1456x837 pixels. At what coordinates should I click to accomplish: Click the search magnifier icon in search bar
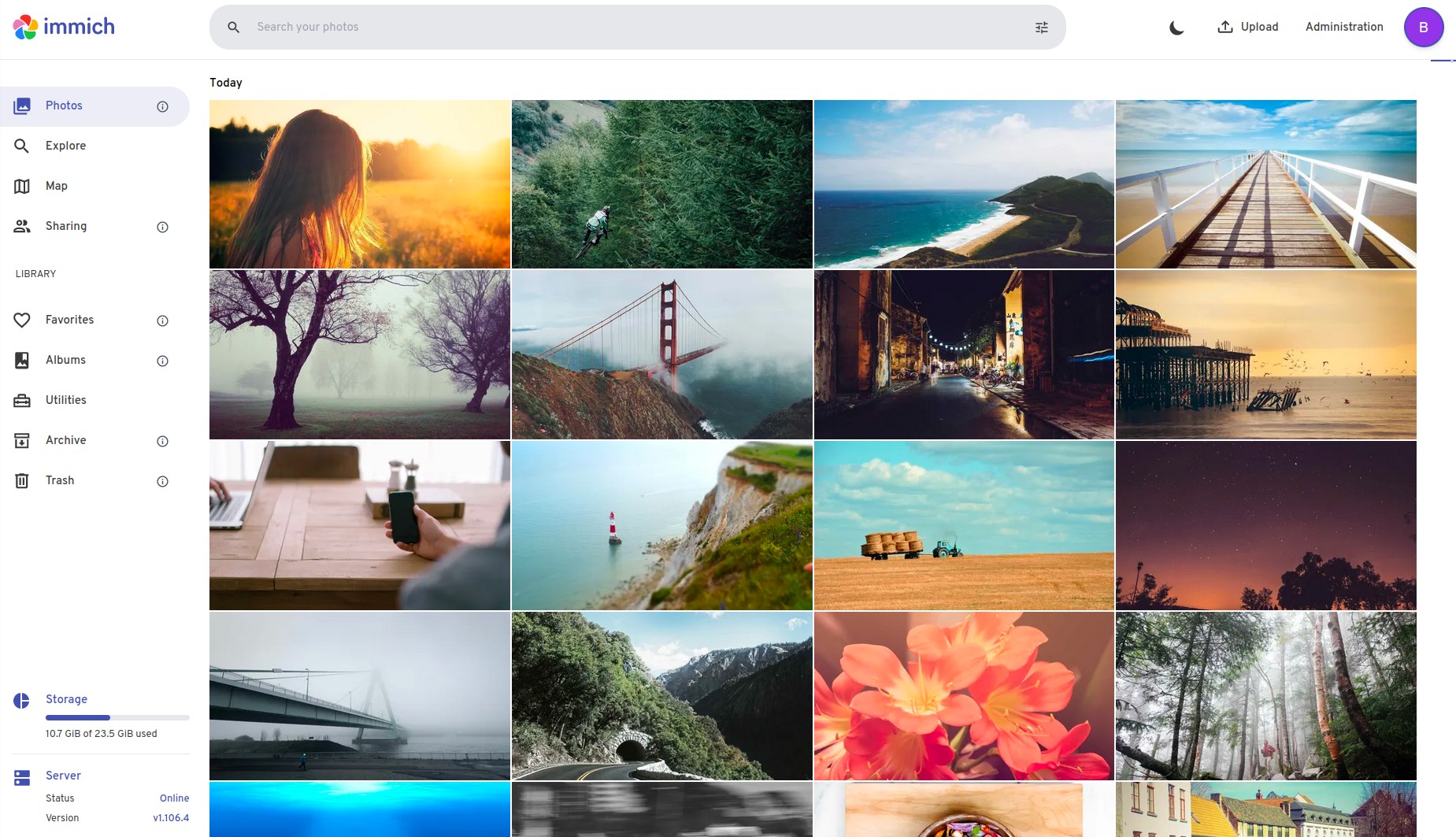point(233,27)
